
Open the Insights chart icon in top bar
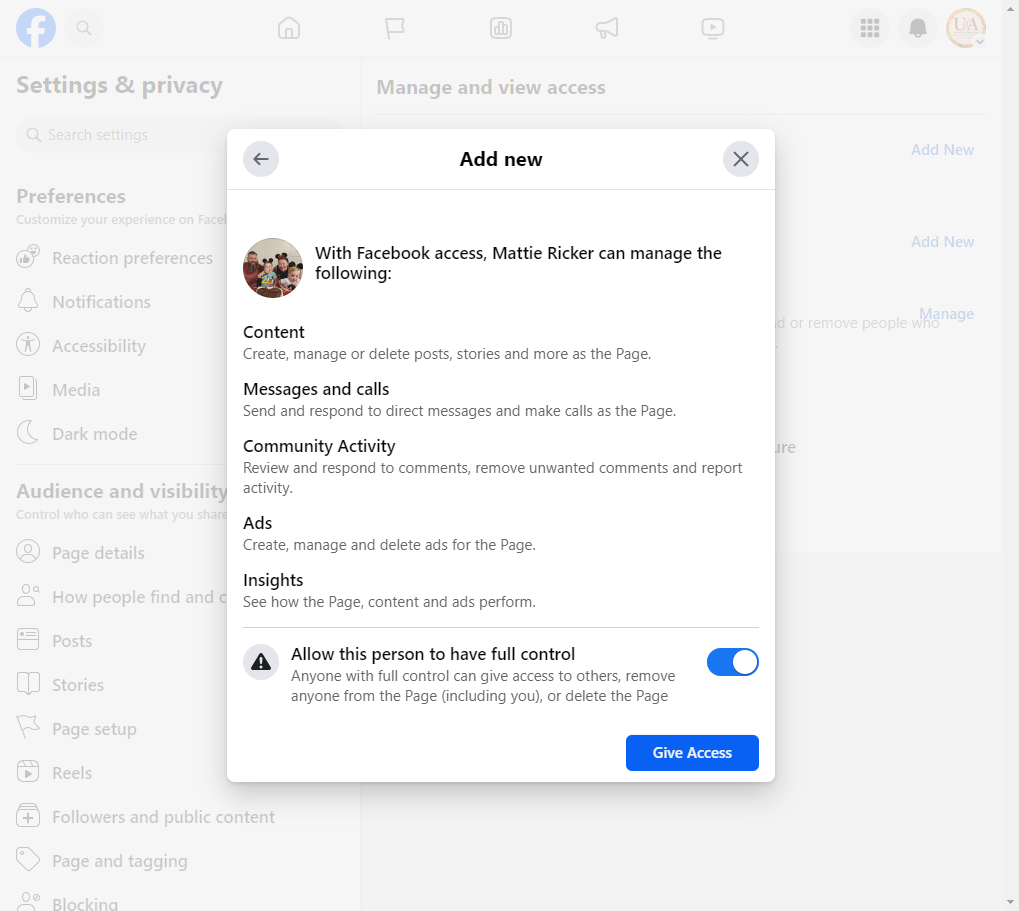(501, 28)
